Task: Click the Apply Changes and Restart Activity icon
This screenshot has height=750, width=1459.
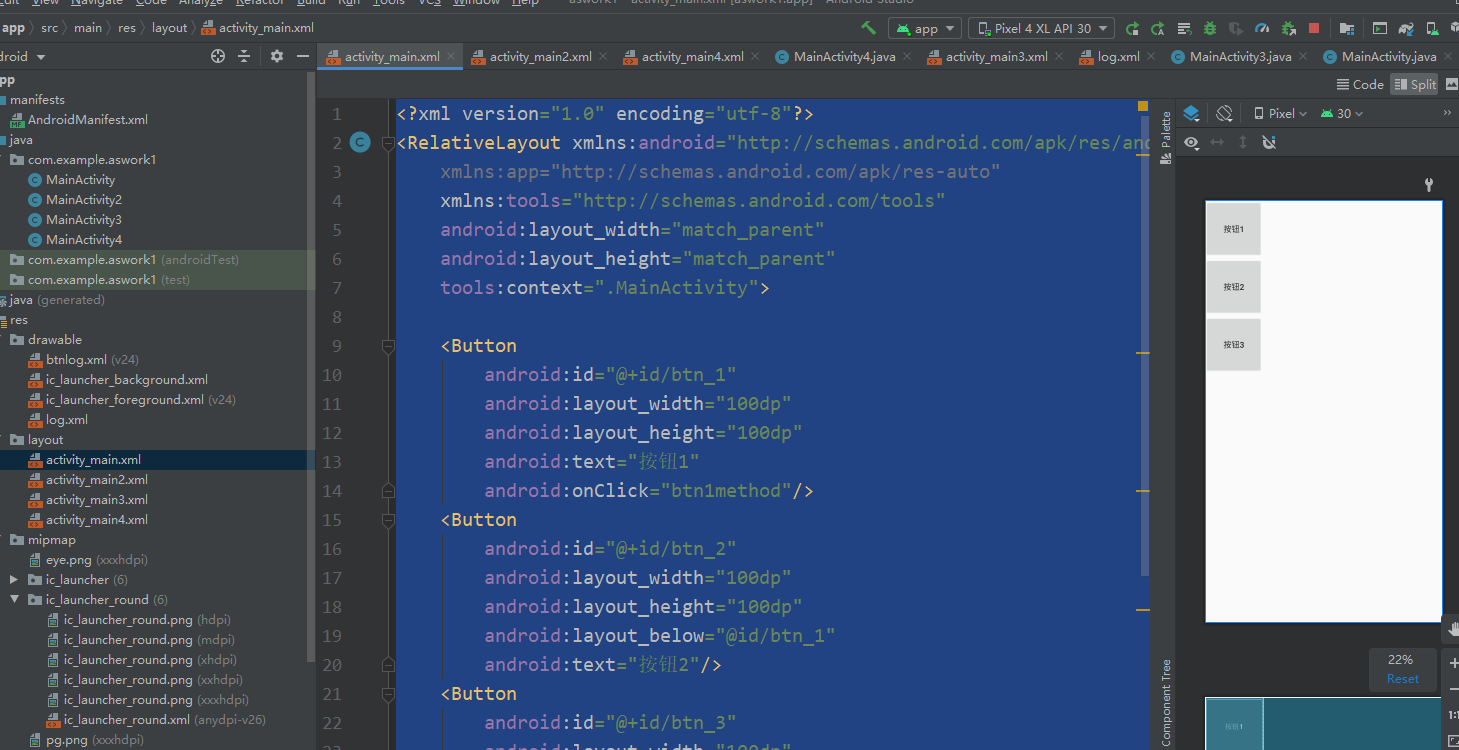Action: click(1132, 29)
